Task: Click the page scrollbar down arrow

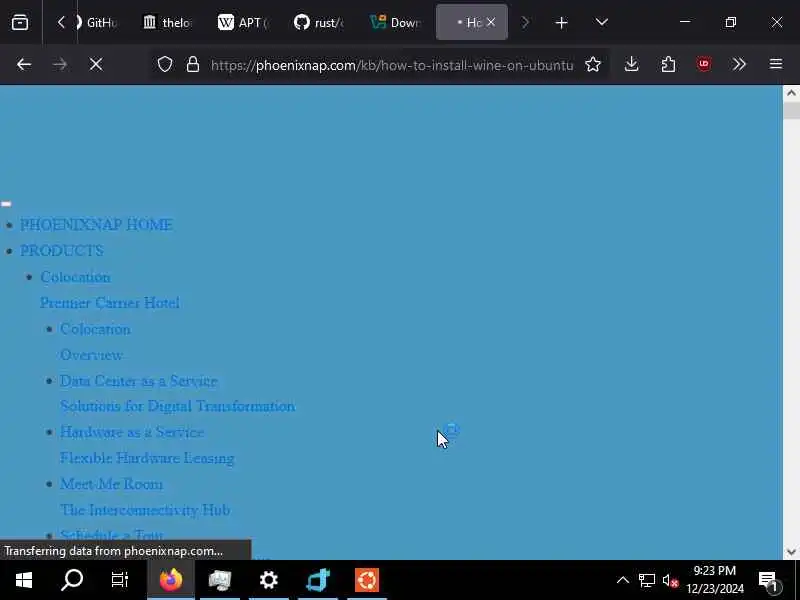Action: (x=791, y=552)
